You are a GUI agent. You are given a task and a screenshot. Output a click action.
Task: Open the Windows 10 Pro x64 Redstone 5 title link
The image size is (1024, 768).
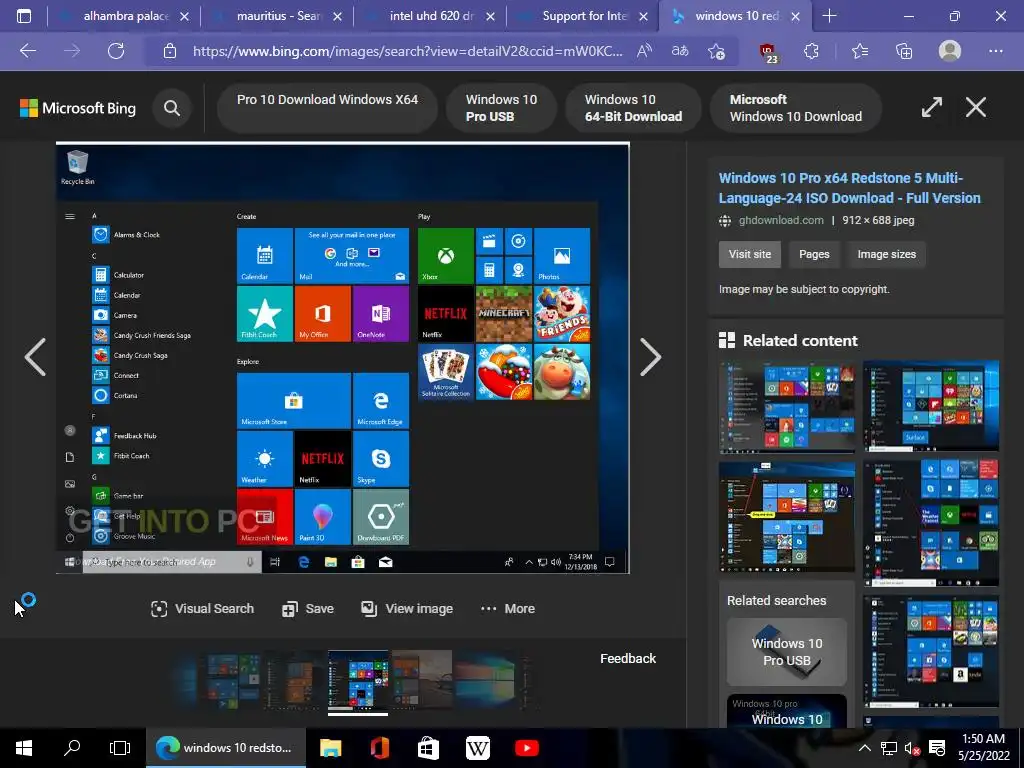pos(850,188)
